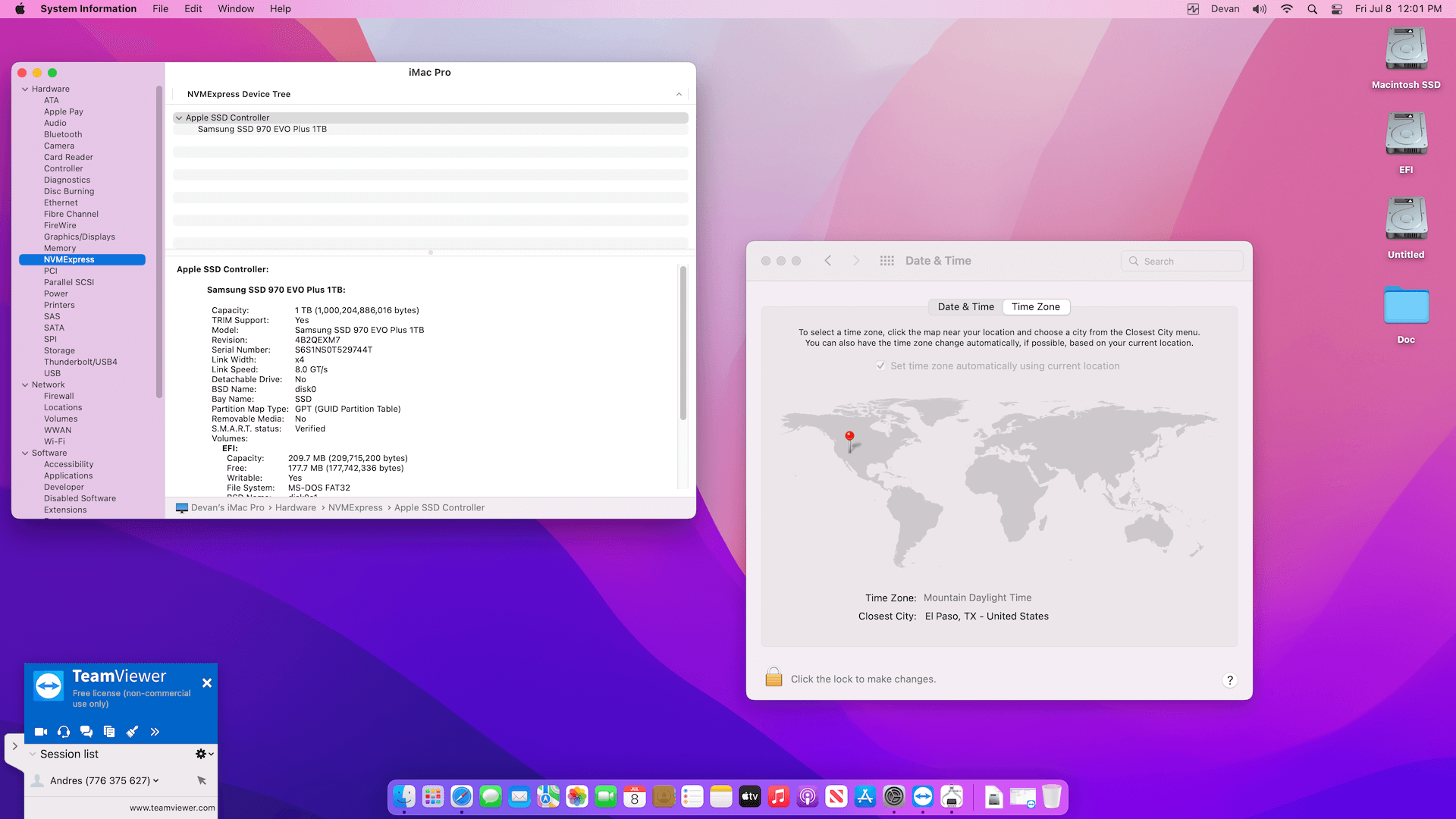Image resolution: width=1456 pixels, height=819 pixels.
Task: Collapse Apple SSD Controller tree item
Action: [179, 118]
